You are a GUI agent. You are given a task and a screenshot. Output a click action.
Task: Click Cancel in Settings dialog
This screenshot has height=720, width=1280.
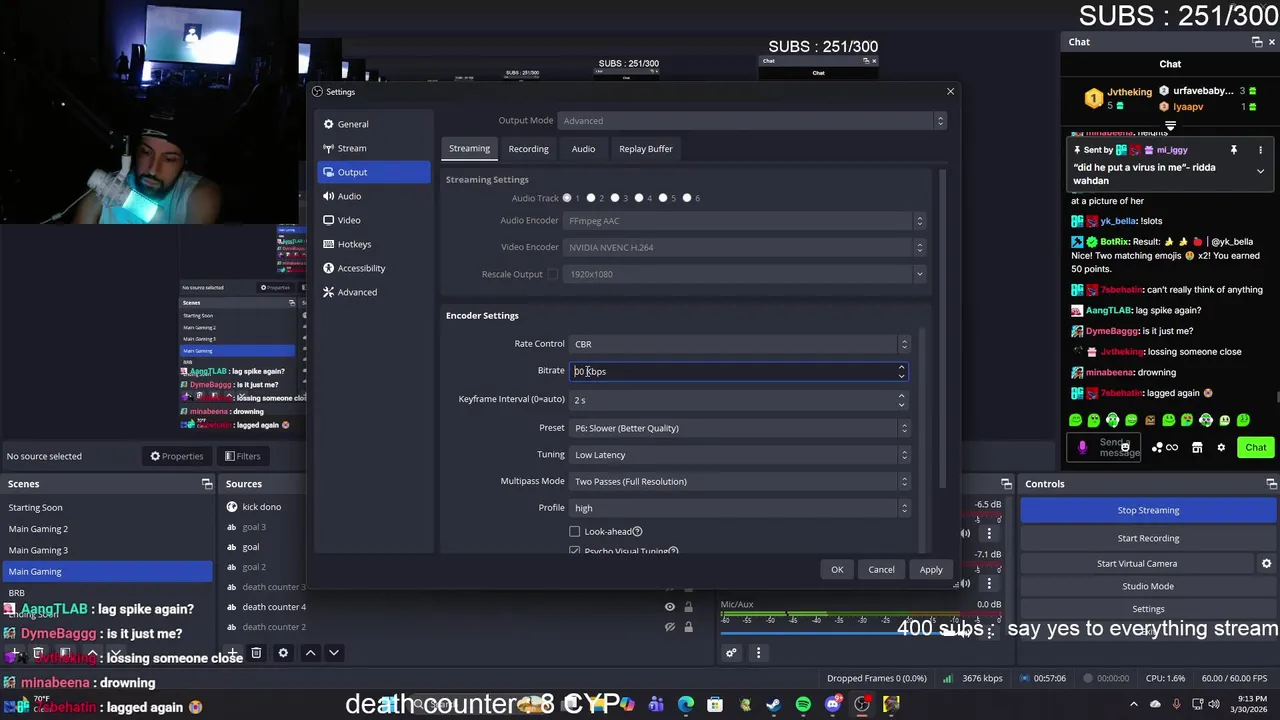(x=881, y=570)
